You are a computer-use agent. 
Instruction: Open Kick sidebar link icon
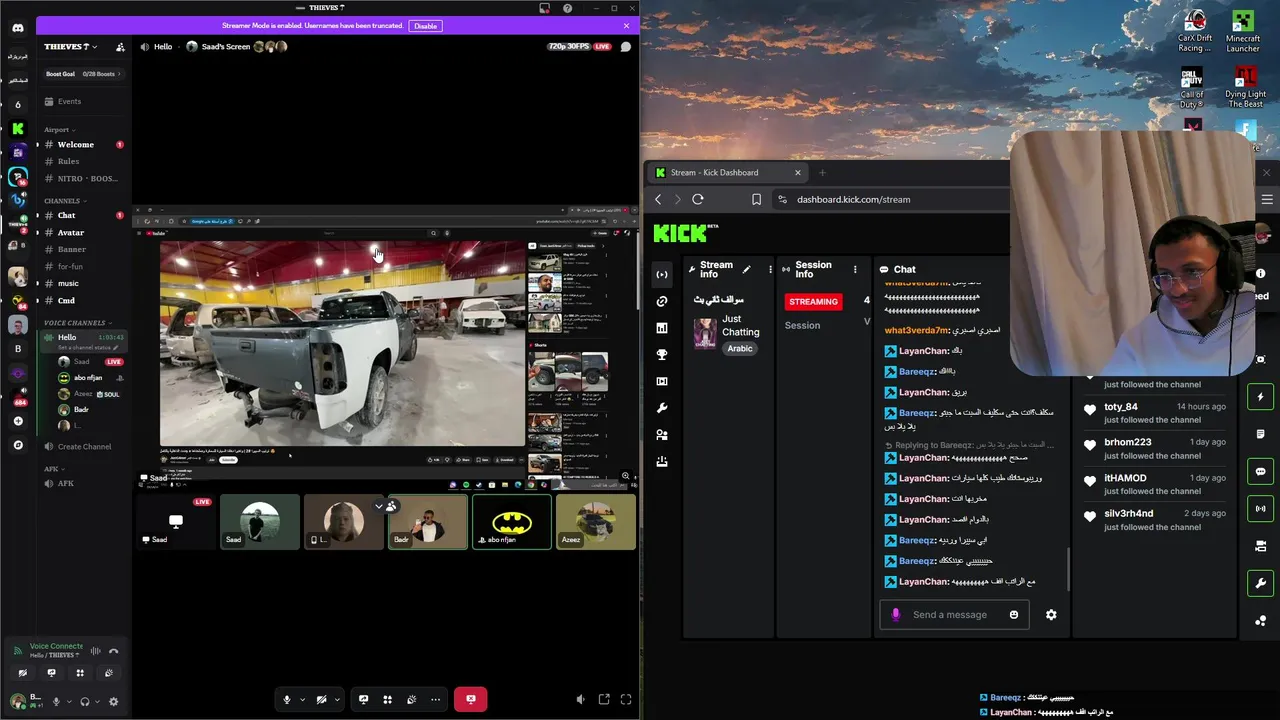662,301
